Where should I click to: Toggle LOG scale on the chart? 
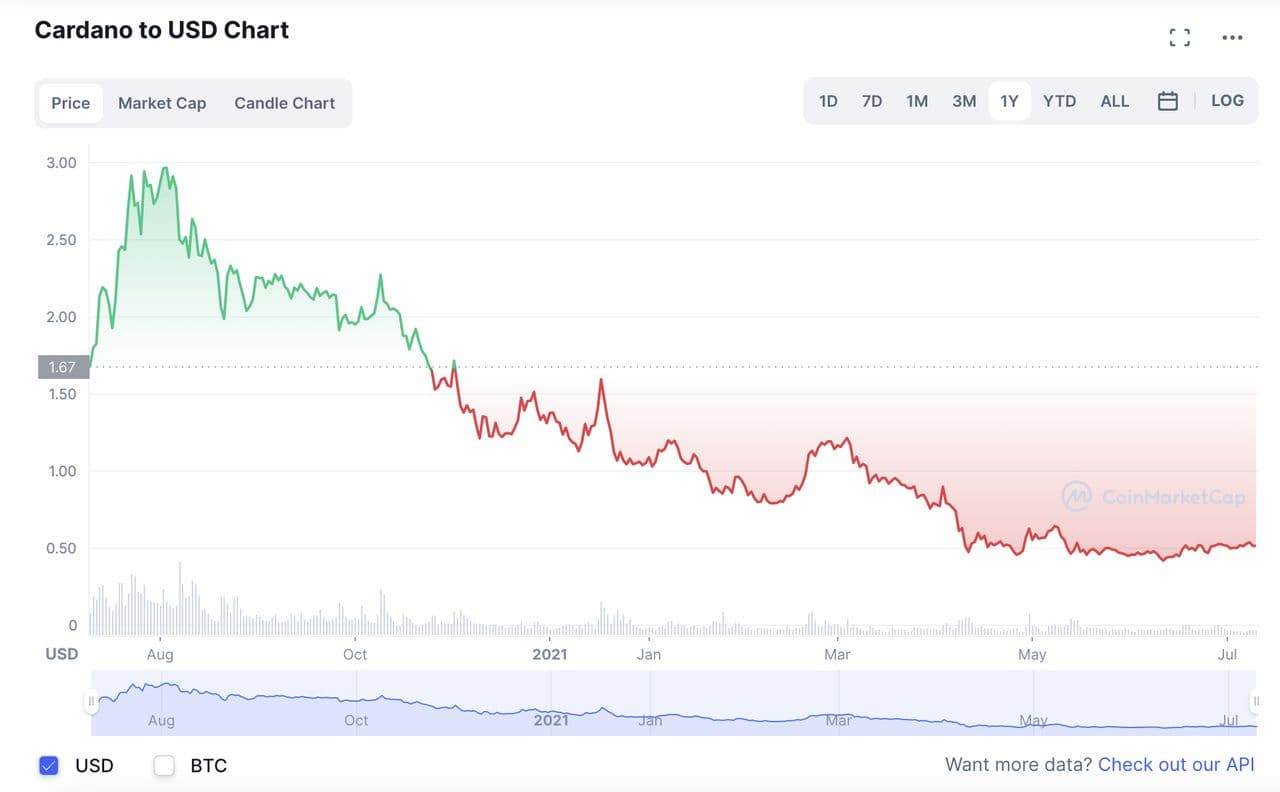1227,101
